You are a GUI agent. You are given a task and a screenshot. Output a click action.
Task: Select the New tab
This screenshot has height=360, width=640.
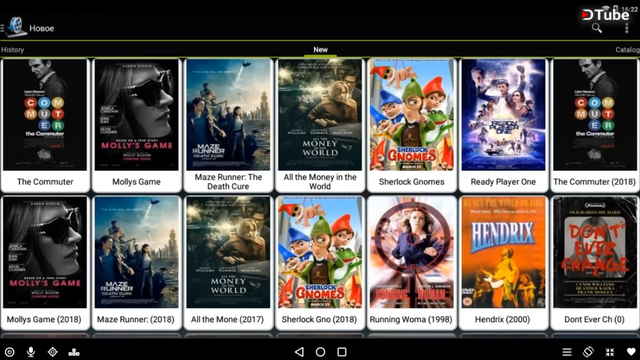click(x=320, y=49)
